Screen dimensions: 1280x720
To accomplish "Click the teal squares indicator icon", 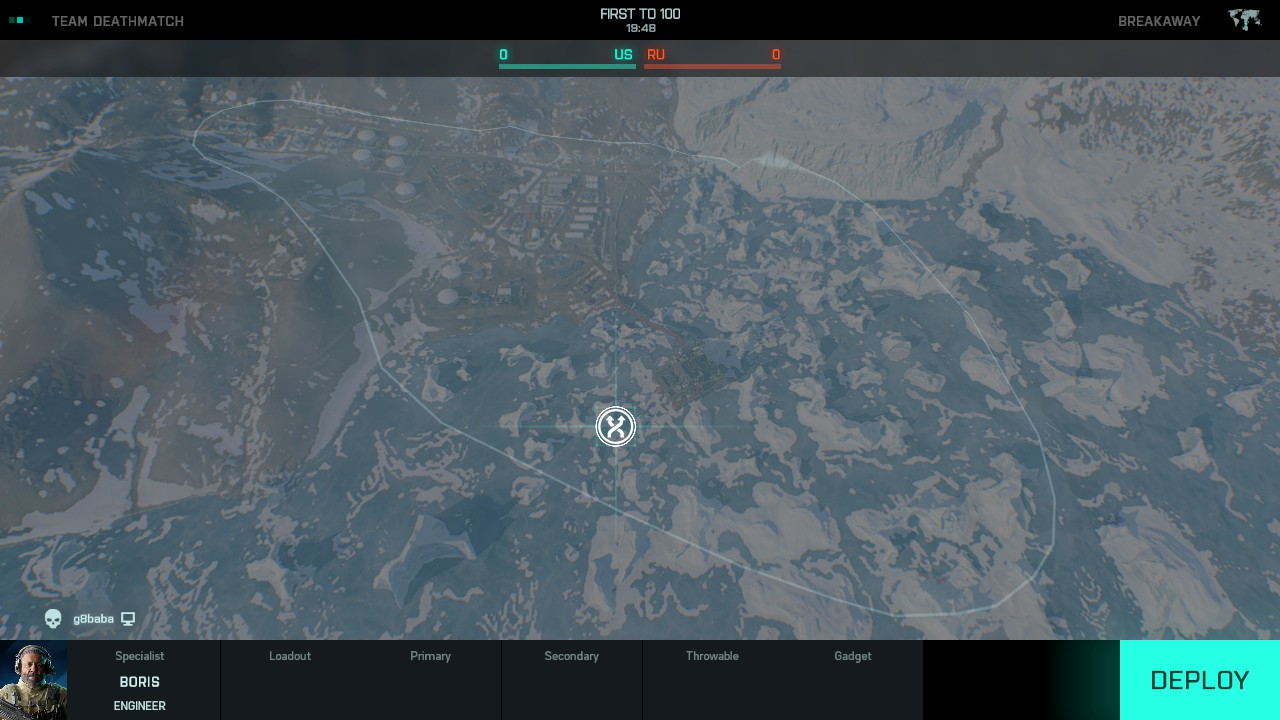I will tap(16, 20).
